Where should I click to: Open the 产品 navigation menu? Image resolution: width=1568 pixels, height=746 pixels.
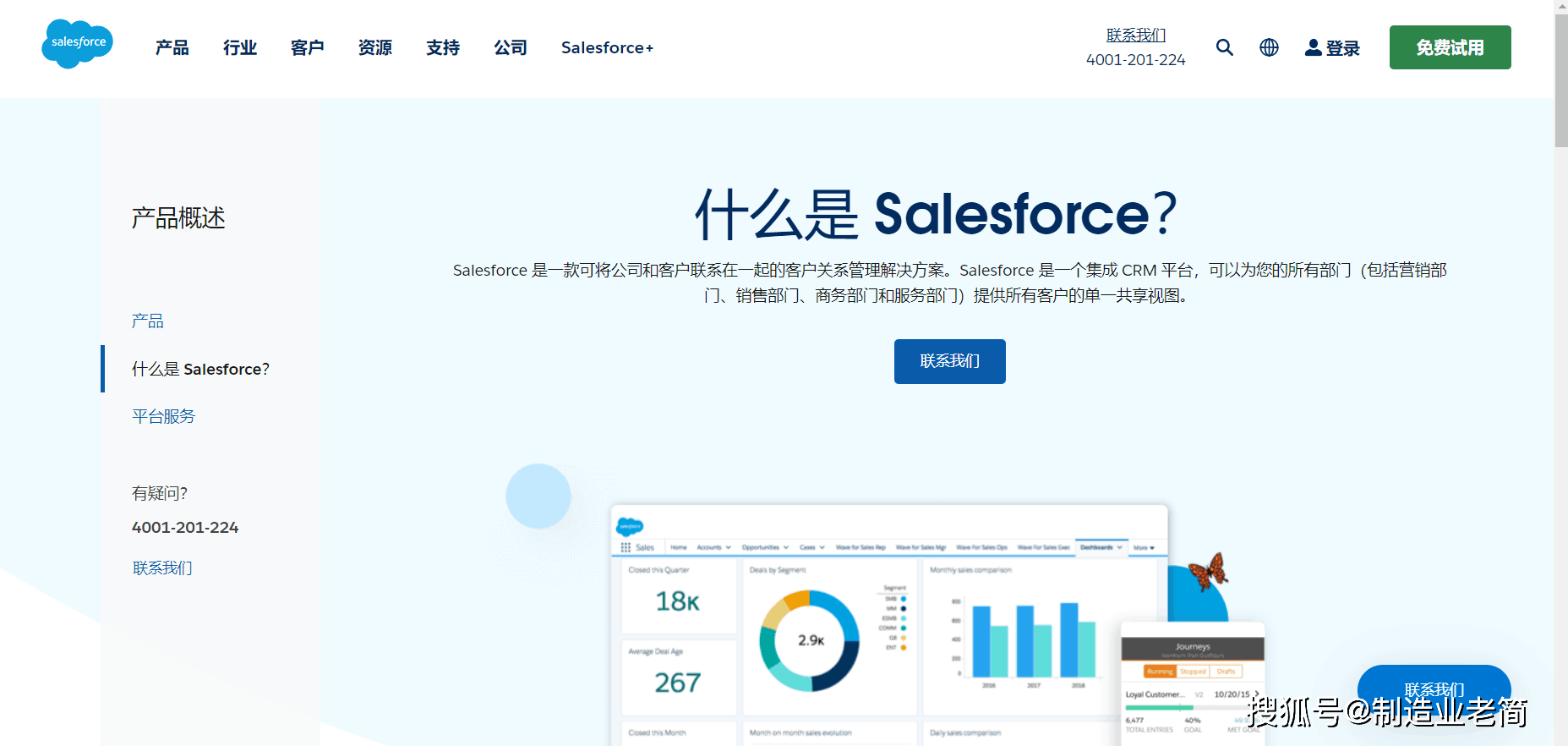(x=172, y=47)
